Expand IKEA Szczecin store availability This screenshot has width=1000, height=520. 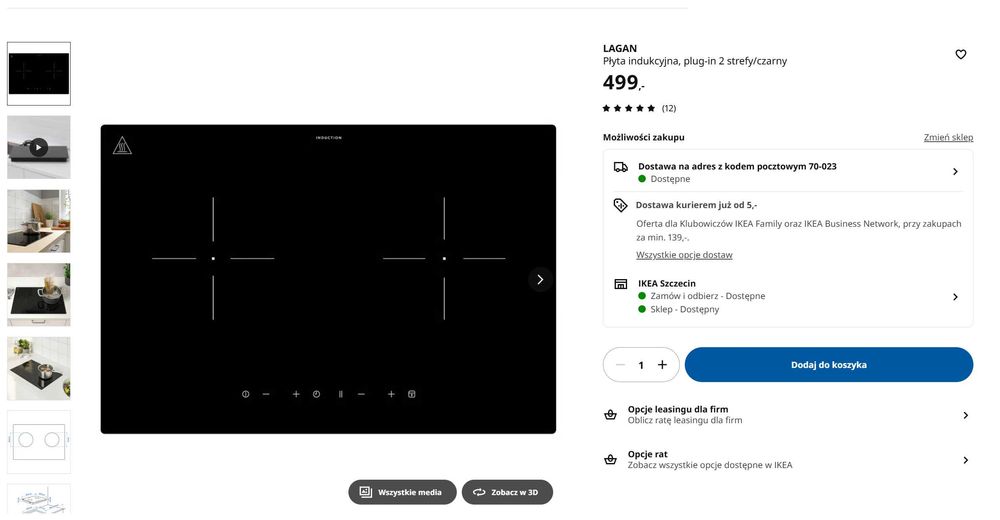(x=788, y=297)
